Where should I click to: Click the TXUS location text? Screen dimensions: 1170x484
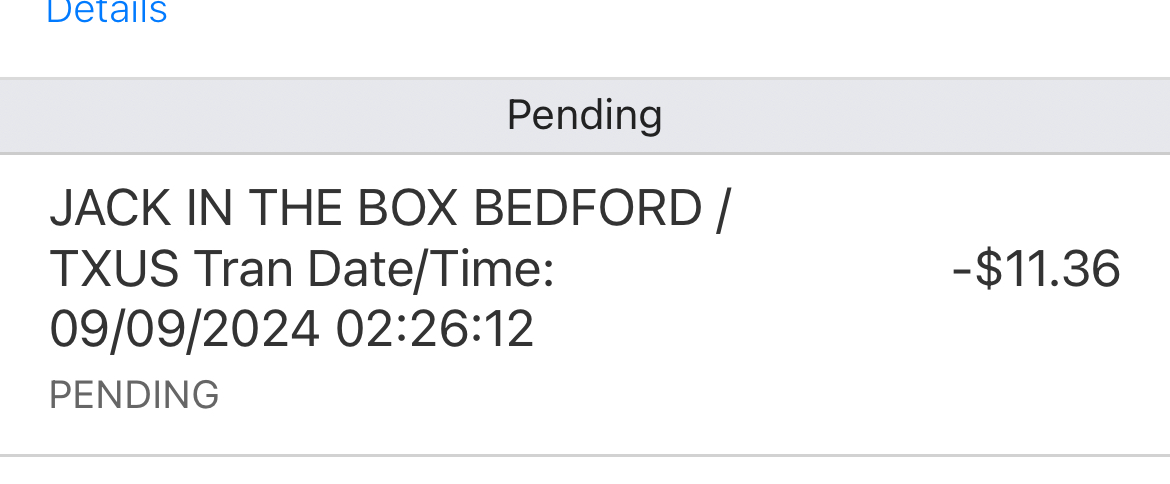(114, 269)
